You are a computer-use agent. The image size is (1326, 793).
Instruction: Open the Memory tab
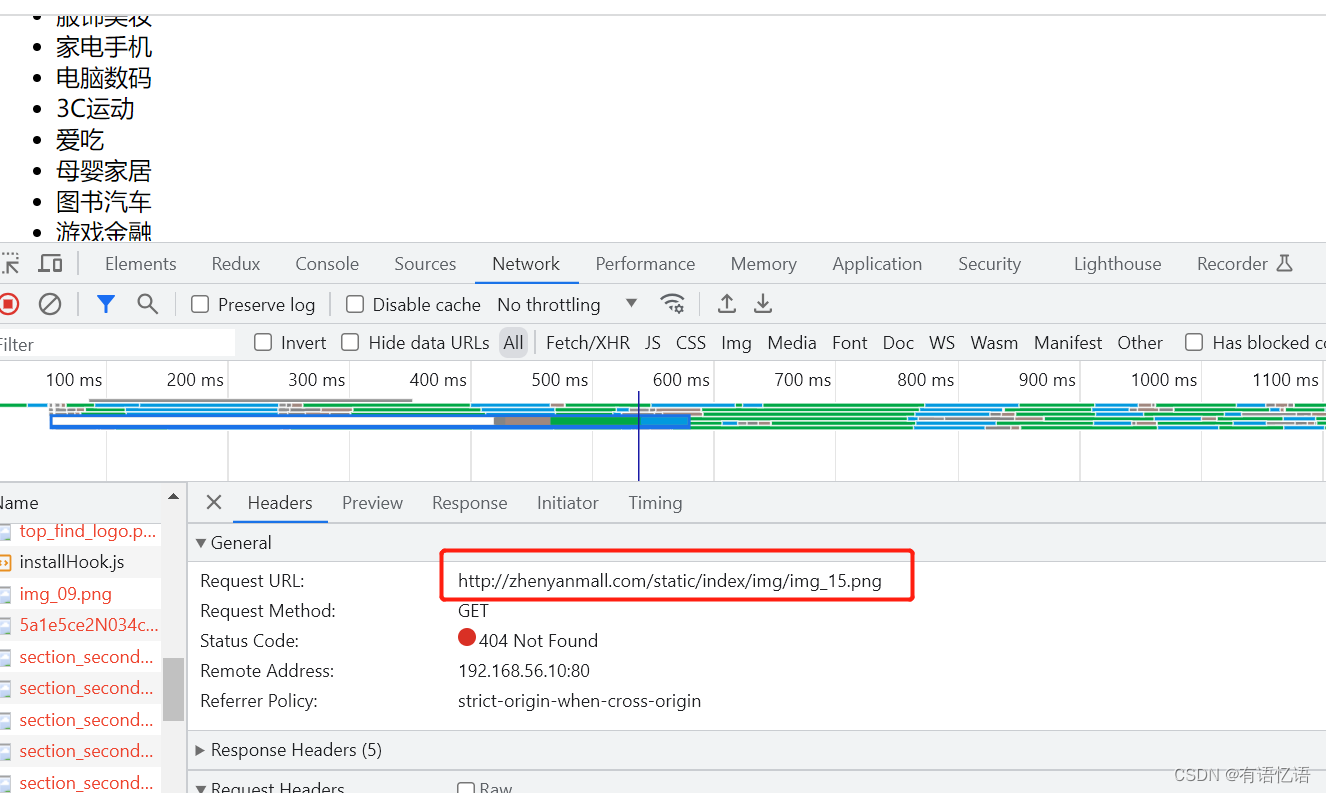point(763,264)
